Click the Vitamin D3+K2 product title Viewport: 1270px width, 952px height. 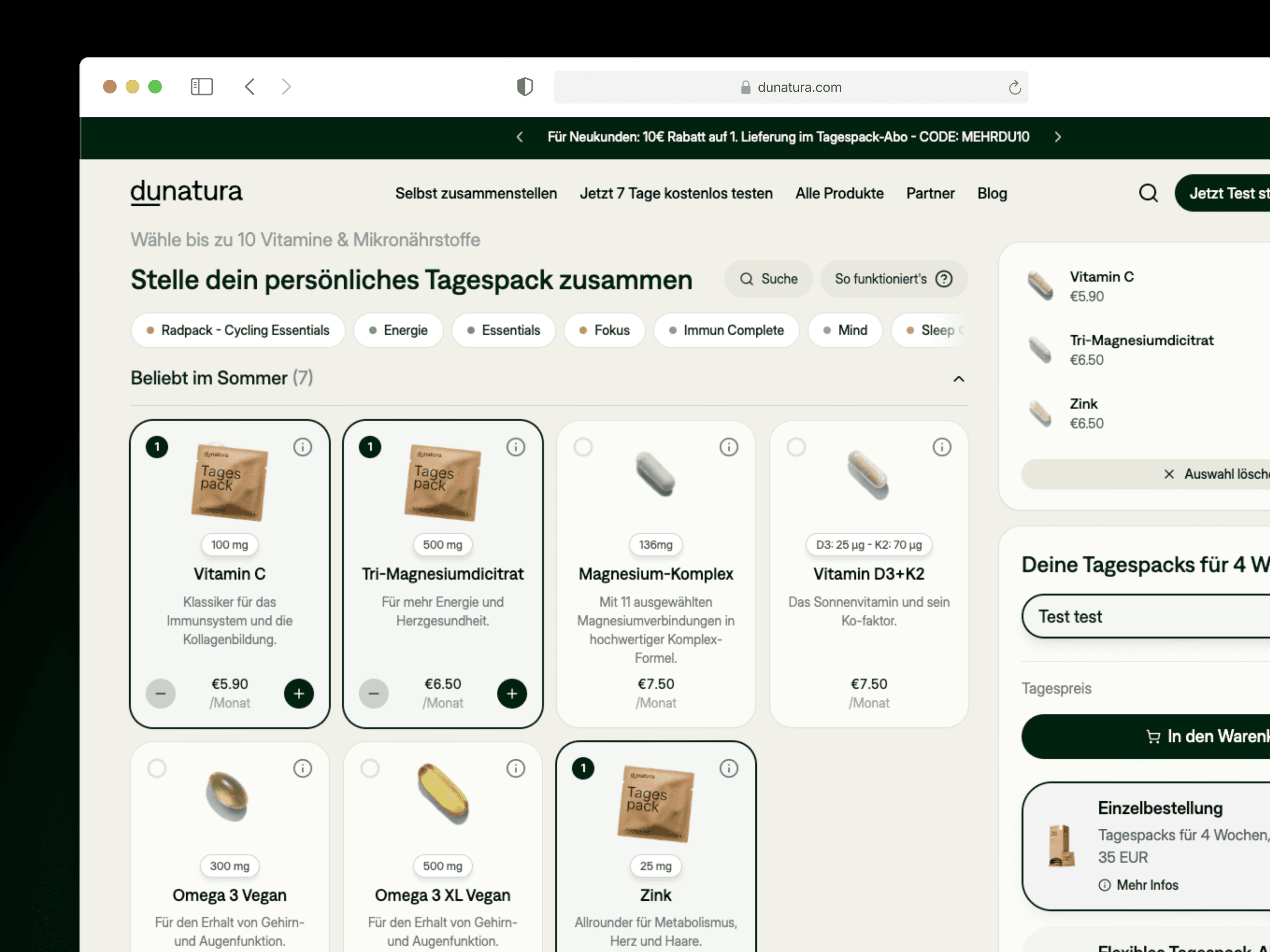click(x=869, y=574)
